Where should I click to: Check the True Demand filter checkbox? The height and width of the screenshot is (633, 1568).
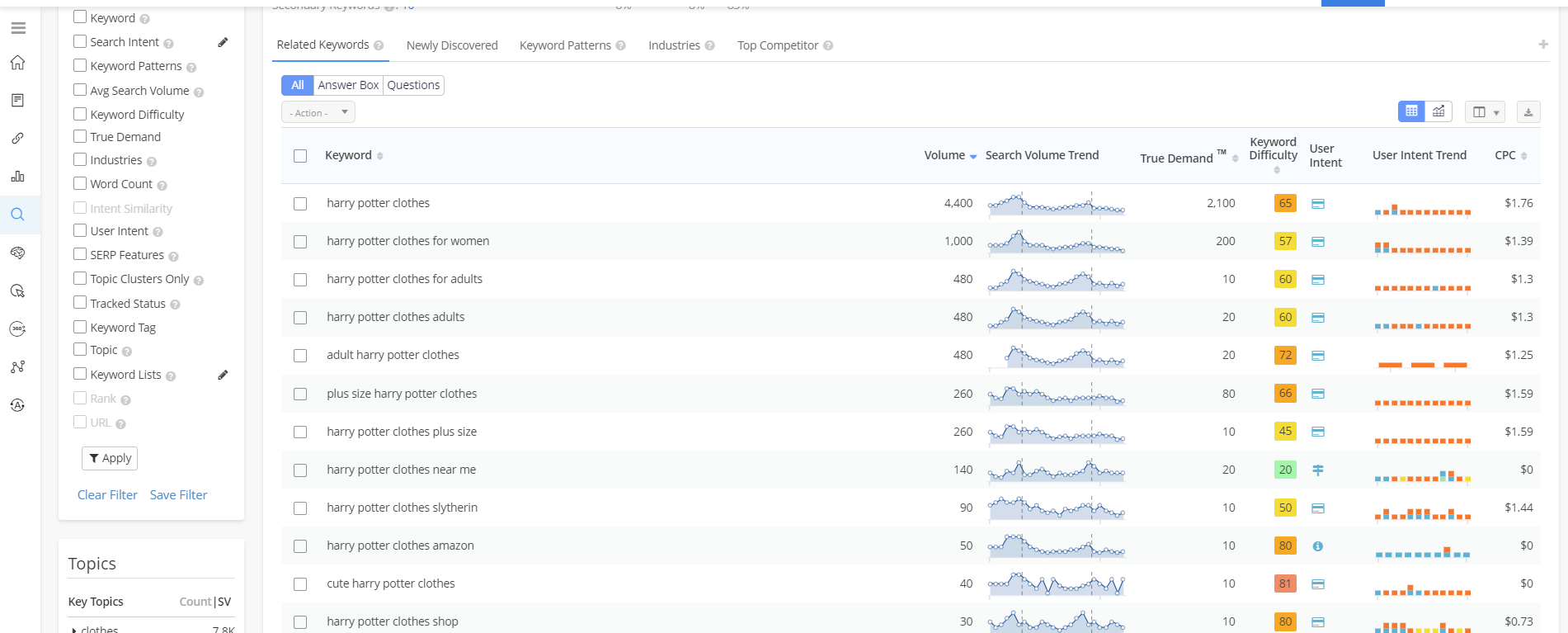click(80, 136)
